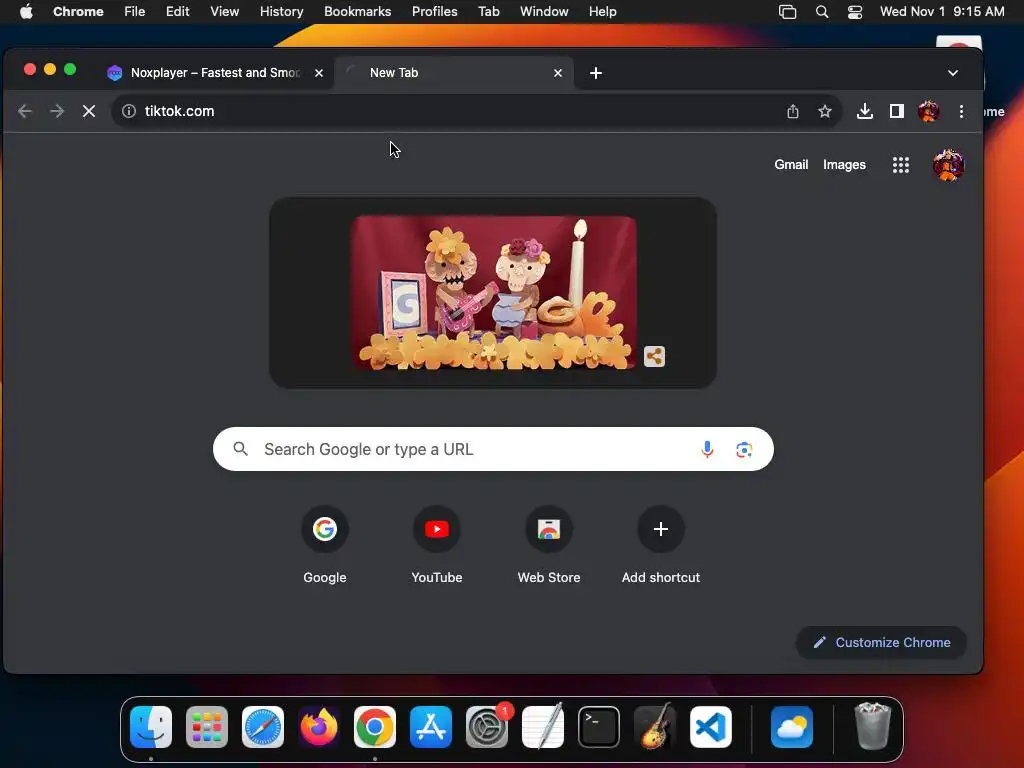Open Finder from the Dock
The image size is (1024, 768).
(151, 727)
